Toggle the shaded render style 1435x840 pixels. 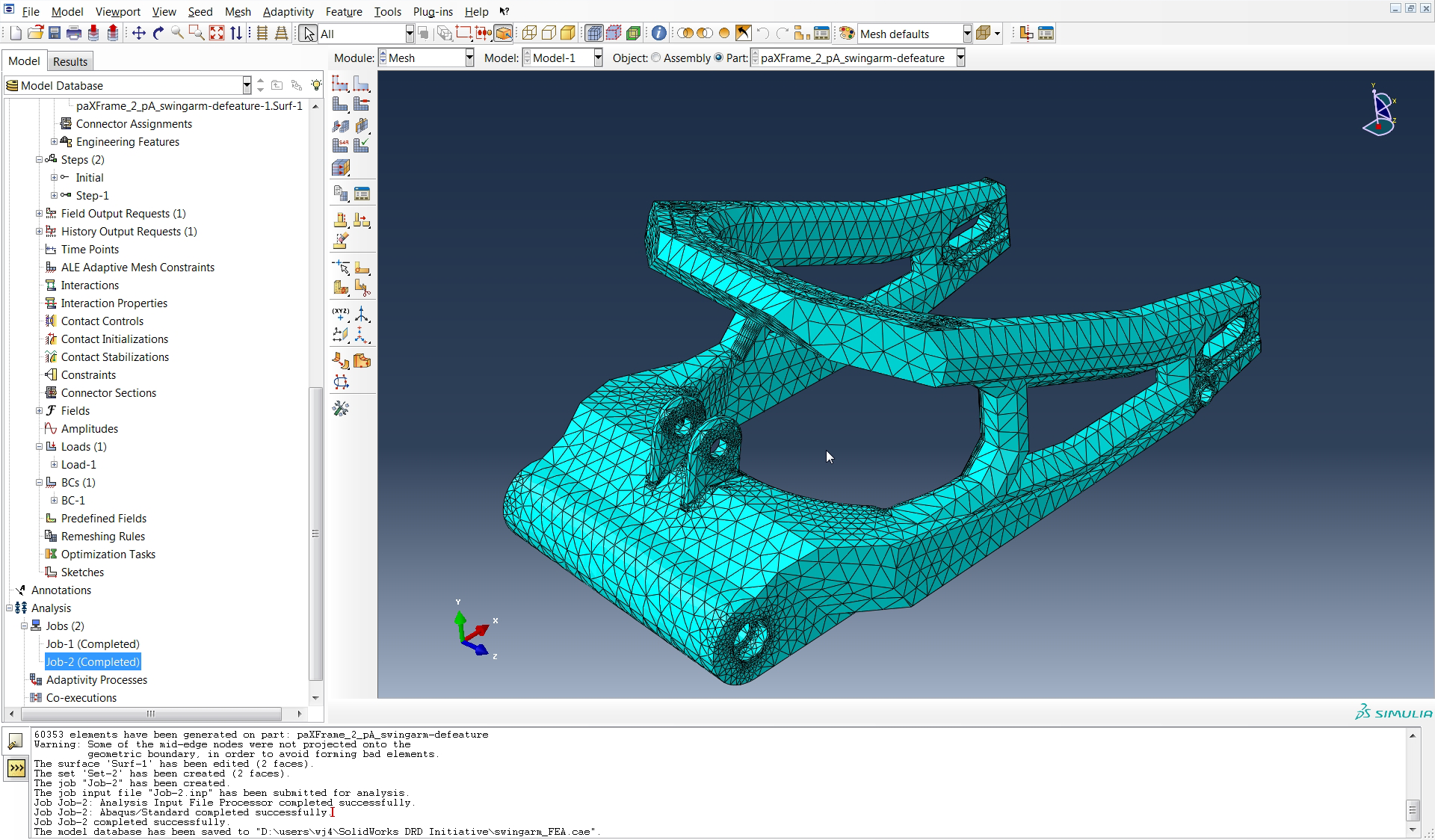click(568, 33)
